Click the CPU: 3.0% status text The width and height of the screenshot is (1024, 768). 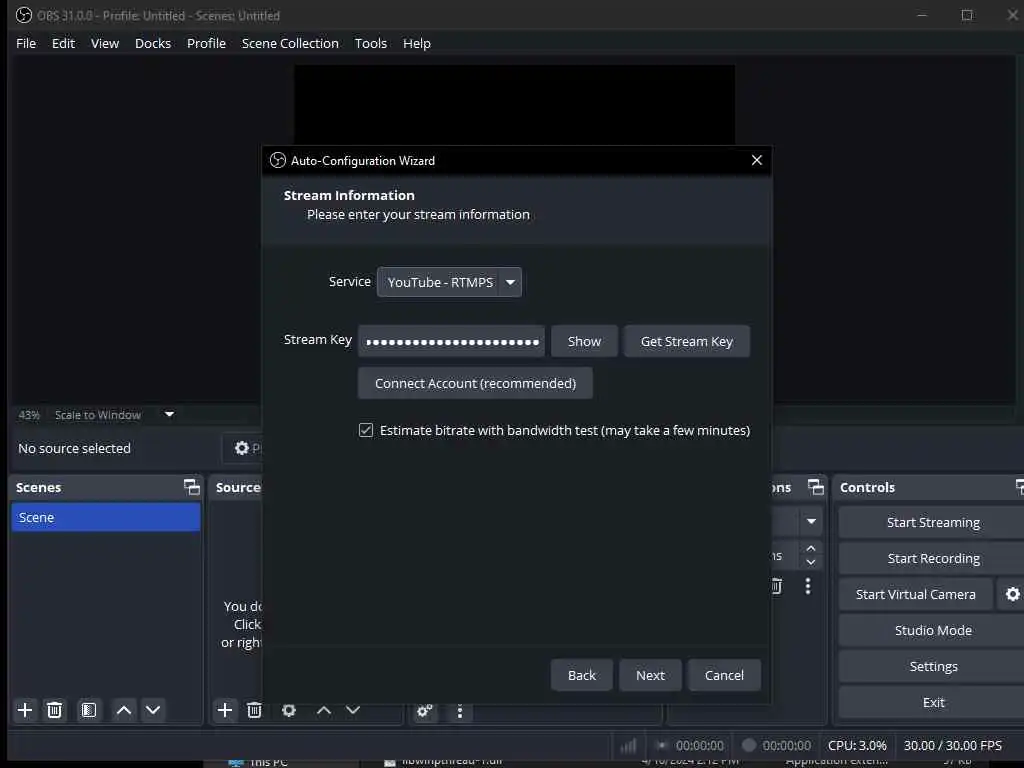(x=857, y=745)
